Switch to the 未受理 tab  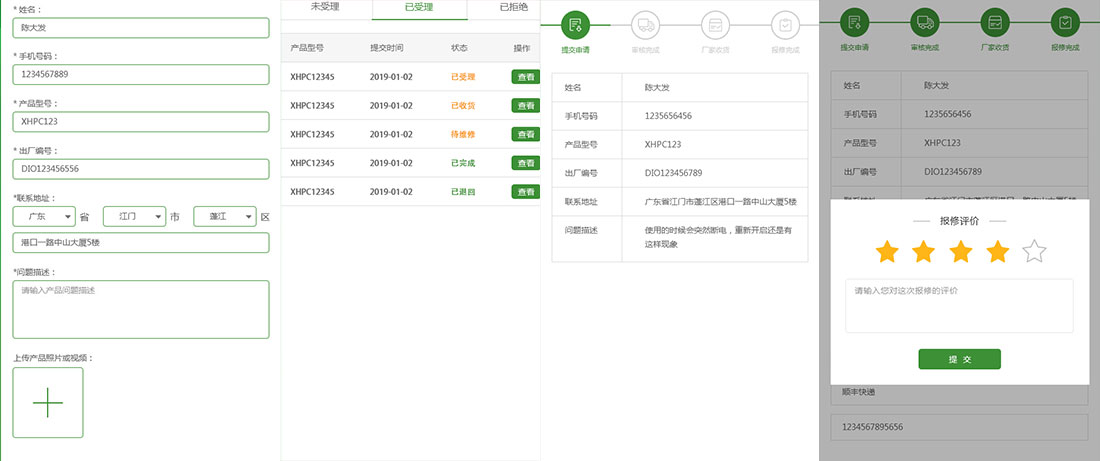click(326, 7)
